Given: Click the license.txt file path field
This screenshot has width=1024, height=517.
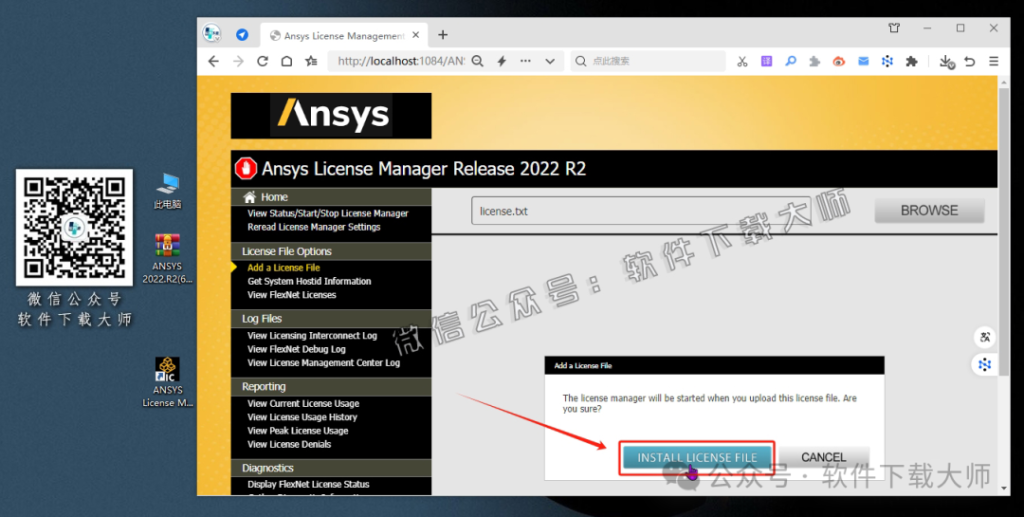Looking at the screenshot, I should pos(641,211).
